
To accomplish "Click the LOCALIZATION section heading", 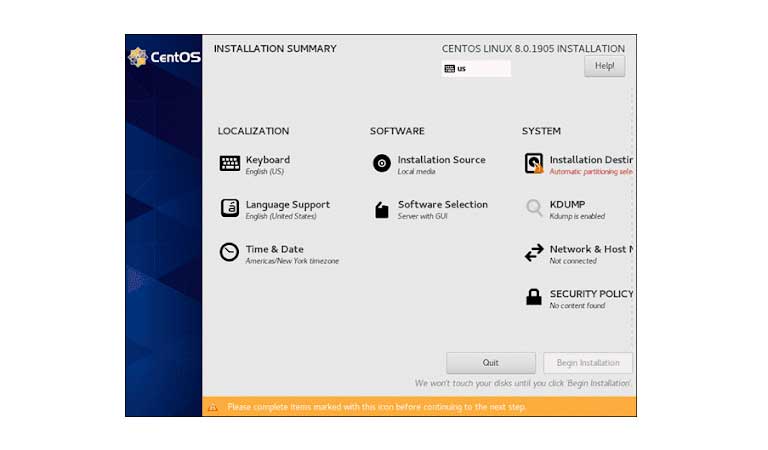I will [254, 131].
